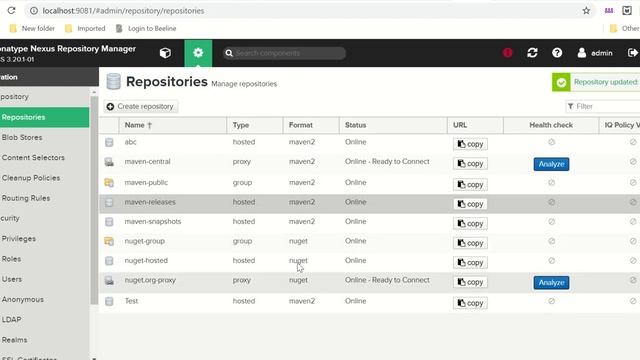Click the maven-releases repository icon
Image resolution: width=640 pixels, height=360 pixels.
109,202
